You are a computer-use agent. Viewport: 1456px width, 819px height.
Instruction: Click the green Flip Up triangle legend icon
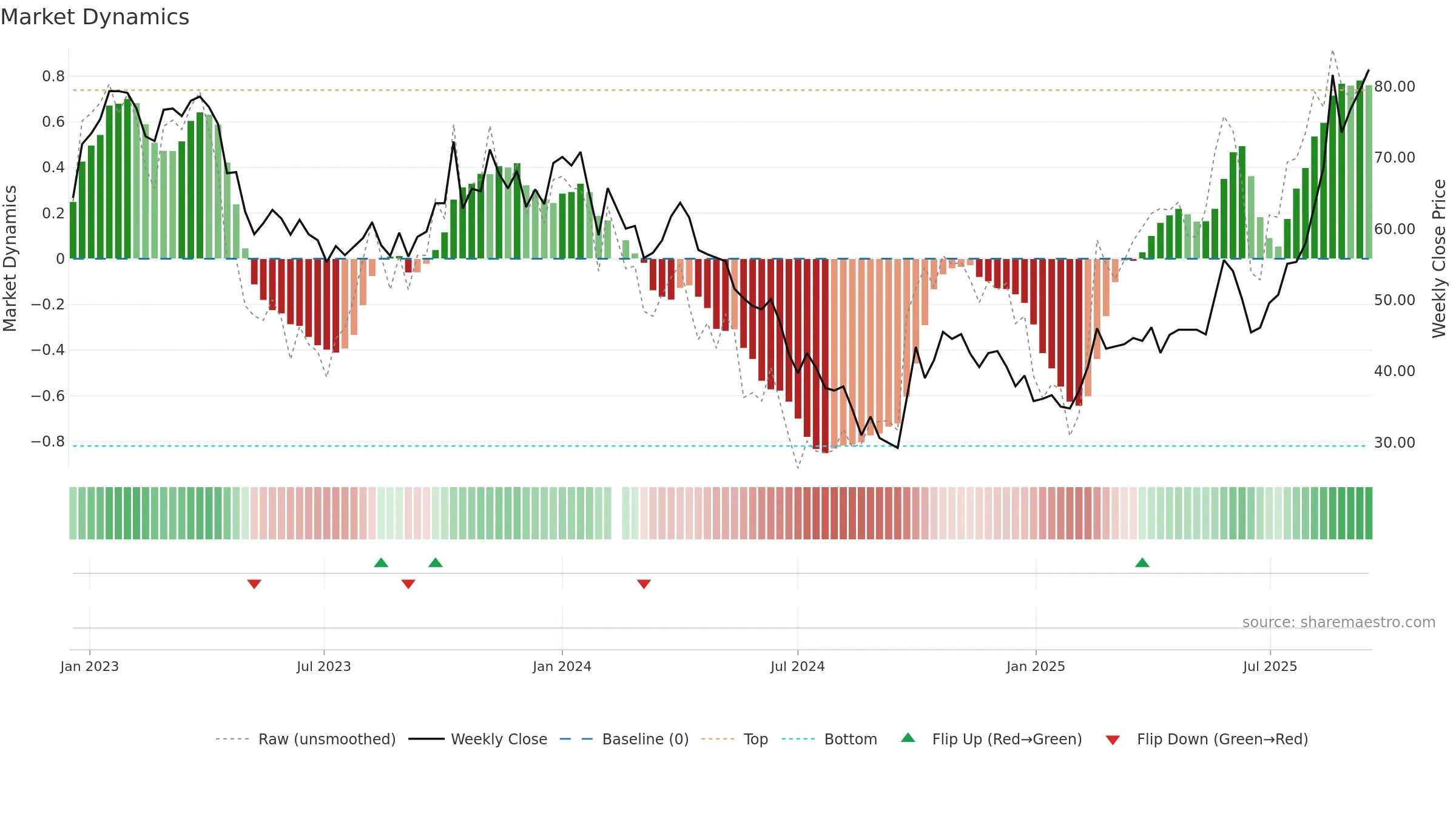[x=908, y=738]
